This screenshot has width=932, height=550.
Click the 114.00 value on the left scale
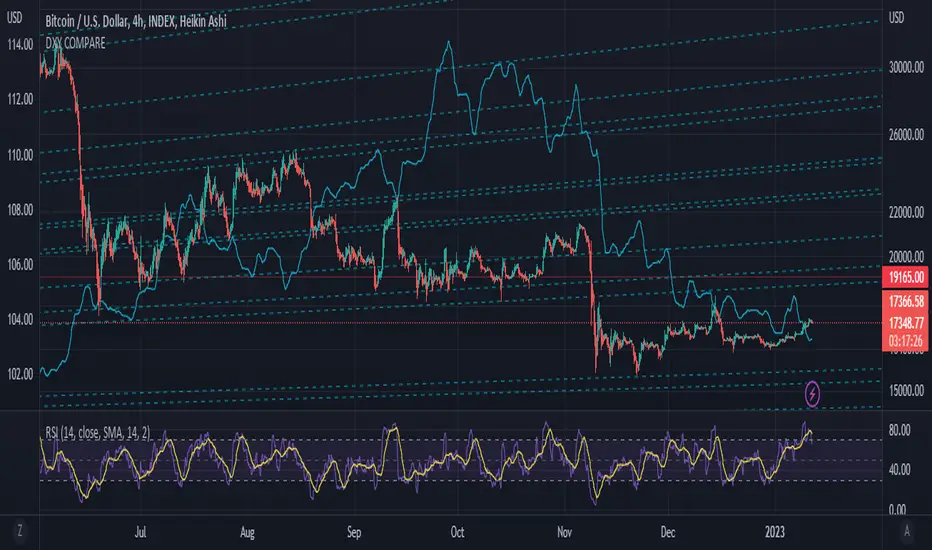tap(20, 45)
